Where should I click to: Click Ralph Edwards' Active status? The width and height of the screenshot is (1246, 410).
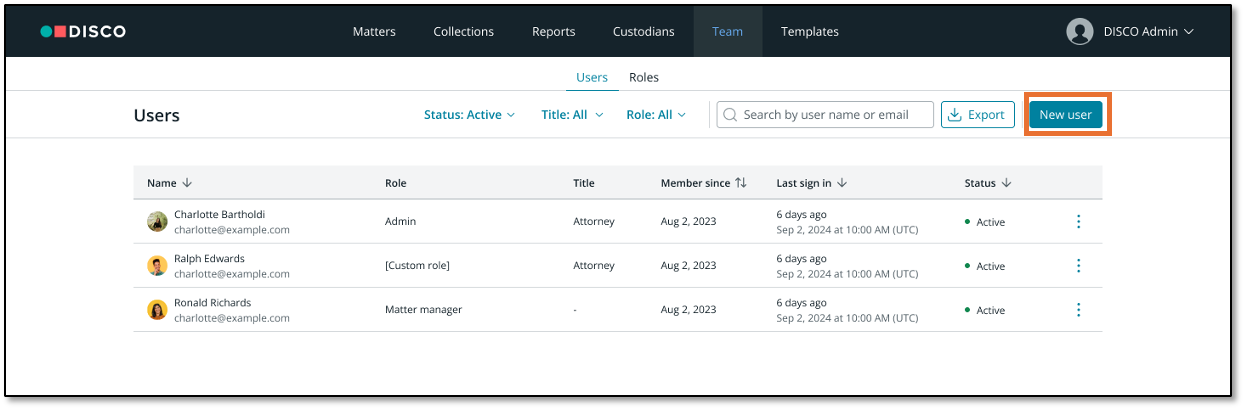click(x=985, y=266)
